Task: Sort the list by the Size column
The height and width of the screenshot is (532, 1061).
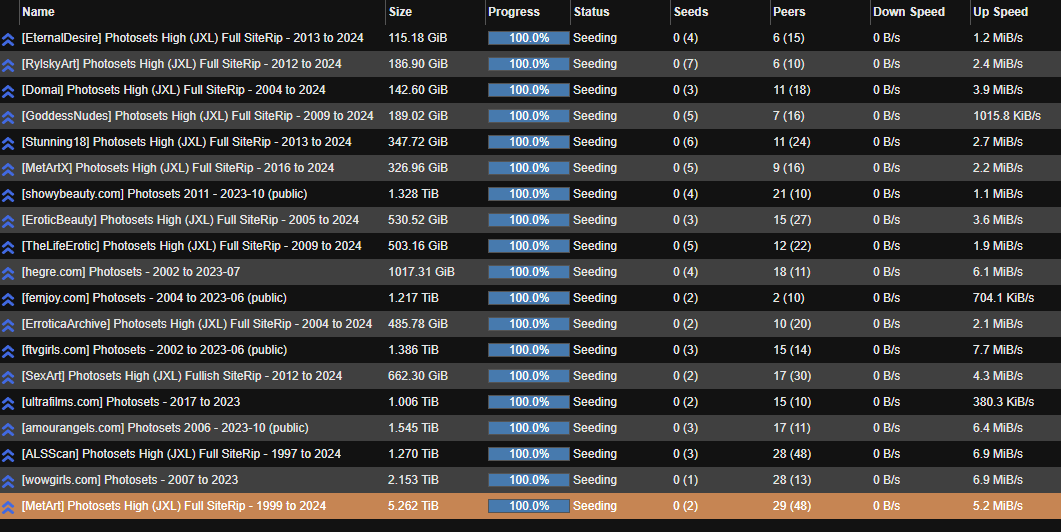Action: pos(400,12)
